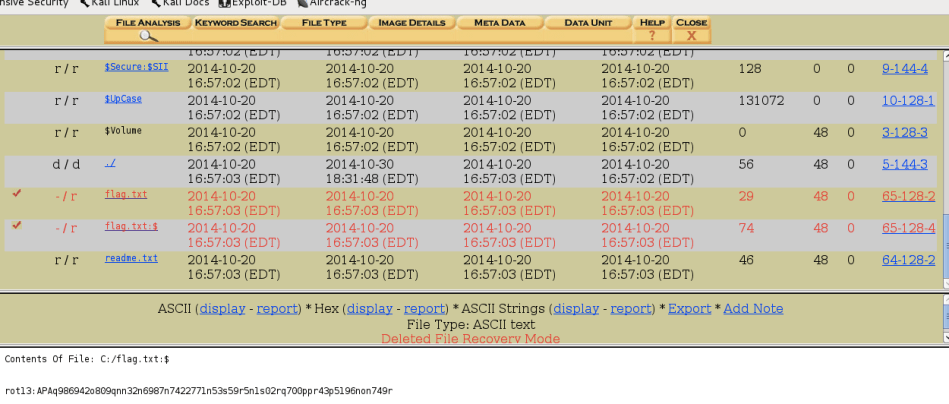Screen dimensions: 949x404
Task: Open the deleted flag.txt file link
Action: [x=125, y=194]
